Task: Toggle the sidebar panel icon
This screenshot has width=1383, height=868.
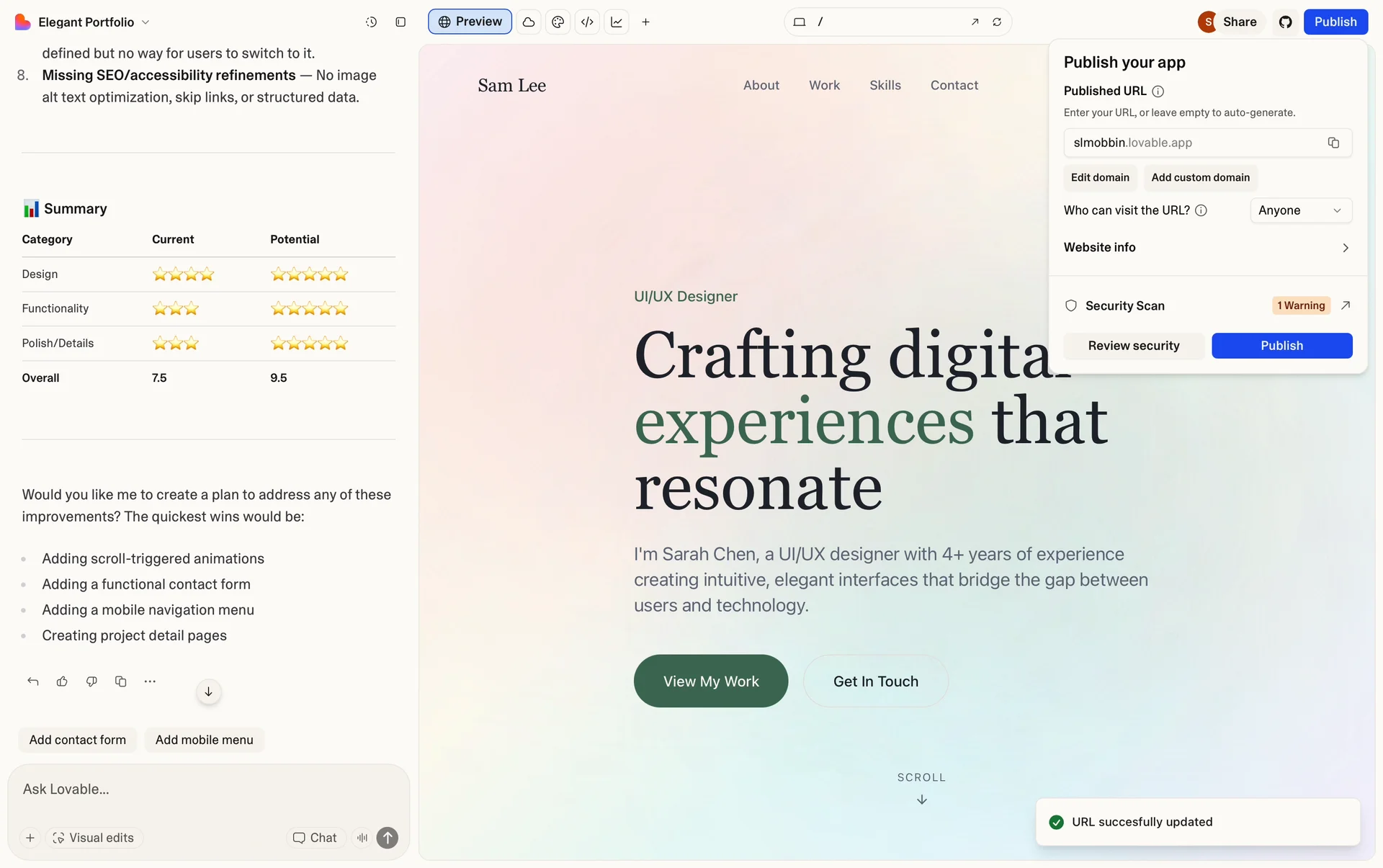Action: [400, 22]
